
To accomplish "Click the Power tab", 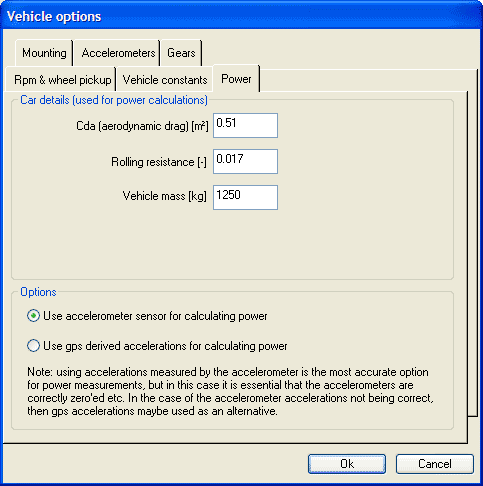I will (x=236, y=79).
